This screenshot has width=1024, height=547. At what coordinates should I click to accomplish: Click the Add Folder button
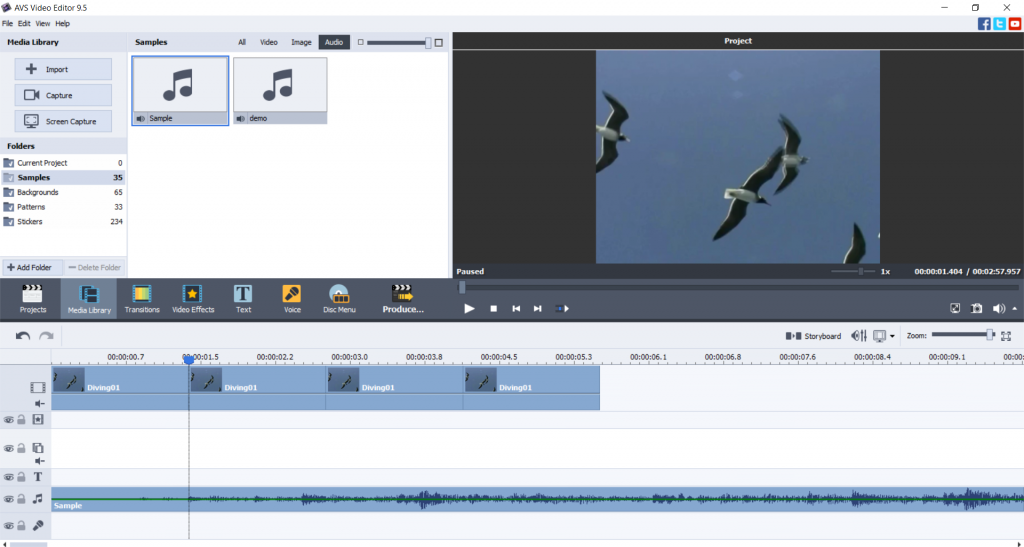(33, 267)
